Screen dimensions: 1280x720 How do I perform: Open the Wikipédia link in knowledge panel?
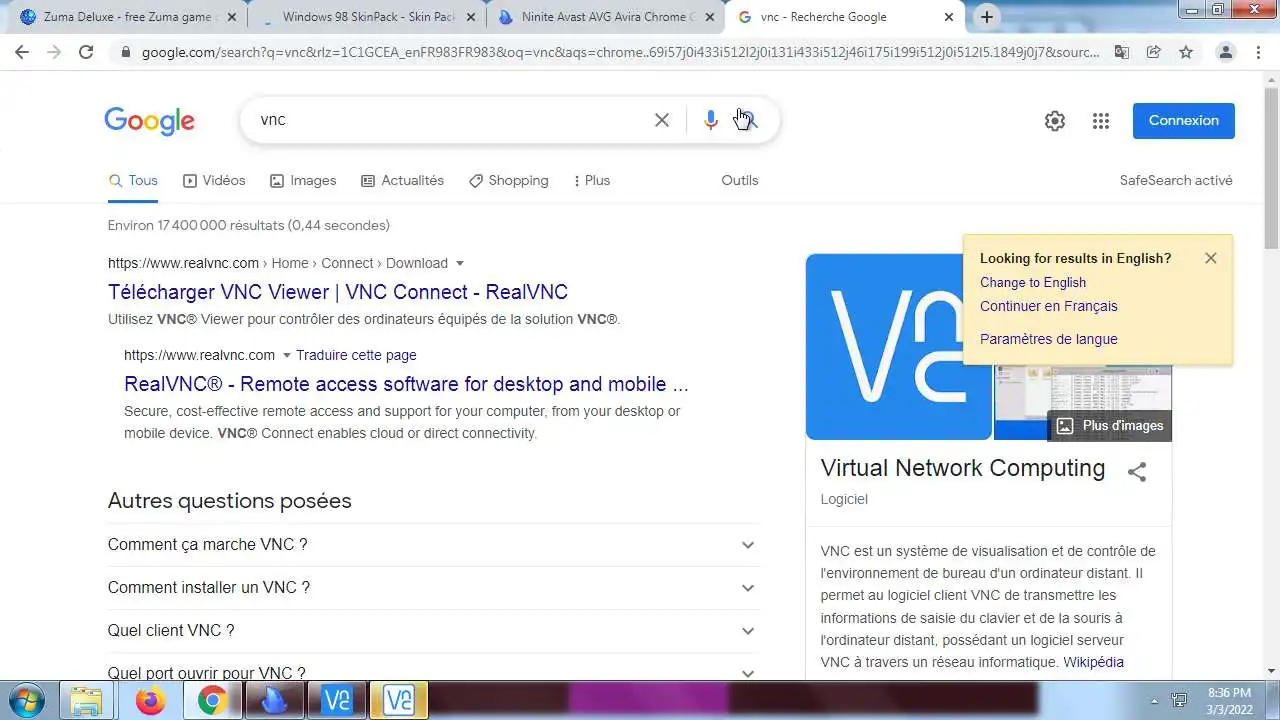pyautogui.click(x=1093, y=662)
